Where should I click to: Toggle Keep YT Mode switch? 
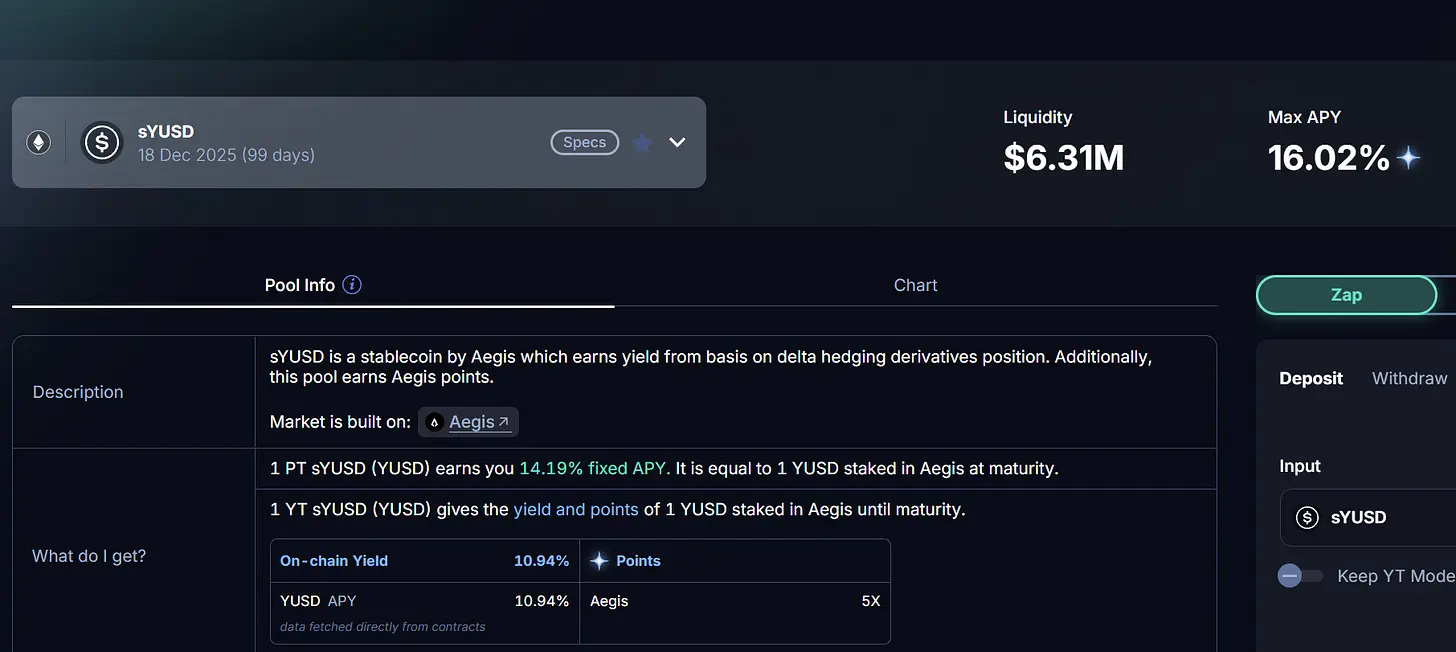click(x=1300, y=576)
